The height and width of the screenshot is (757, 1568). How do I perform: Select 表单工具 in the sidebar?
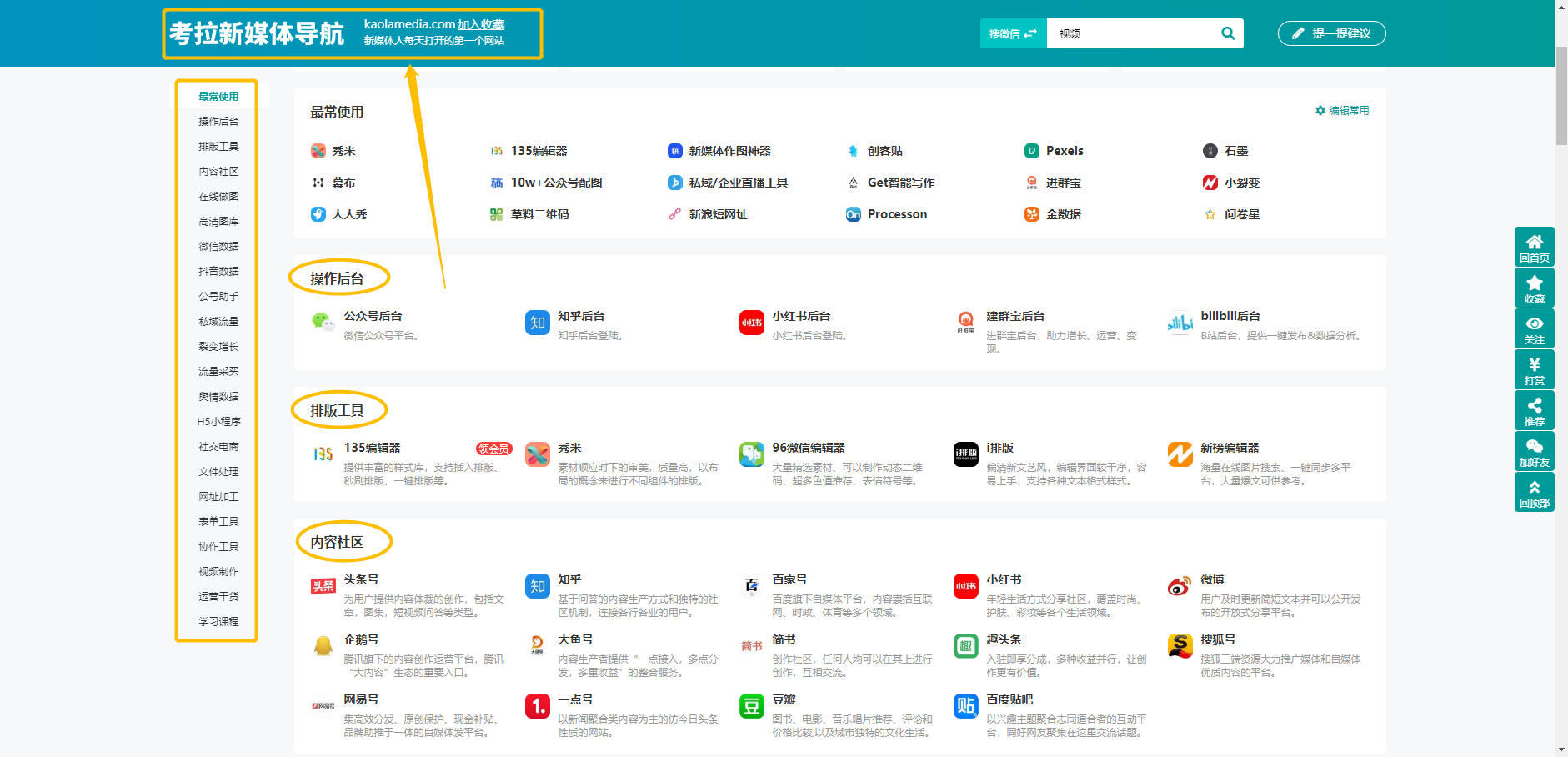pyautogui.click(x=218, y=522)
